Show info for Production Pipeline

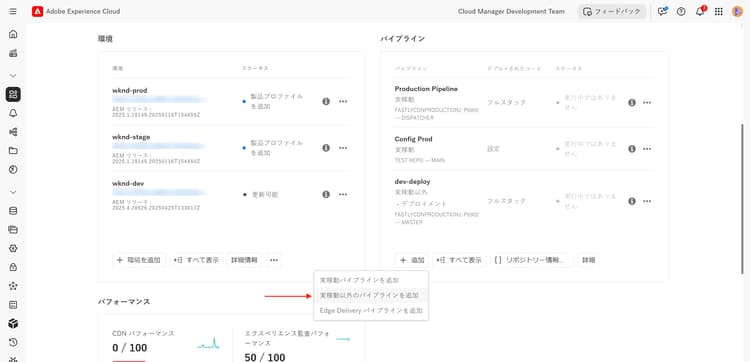coord(632,102)
